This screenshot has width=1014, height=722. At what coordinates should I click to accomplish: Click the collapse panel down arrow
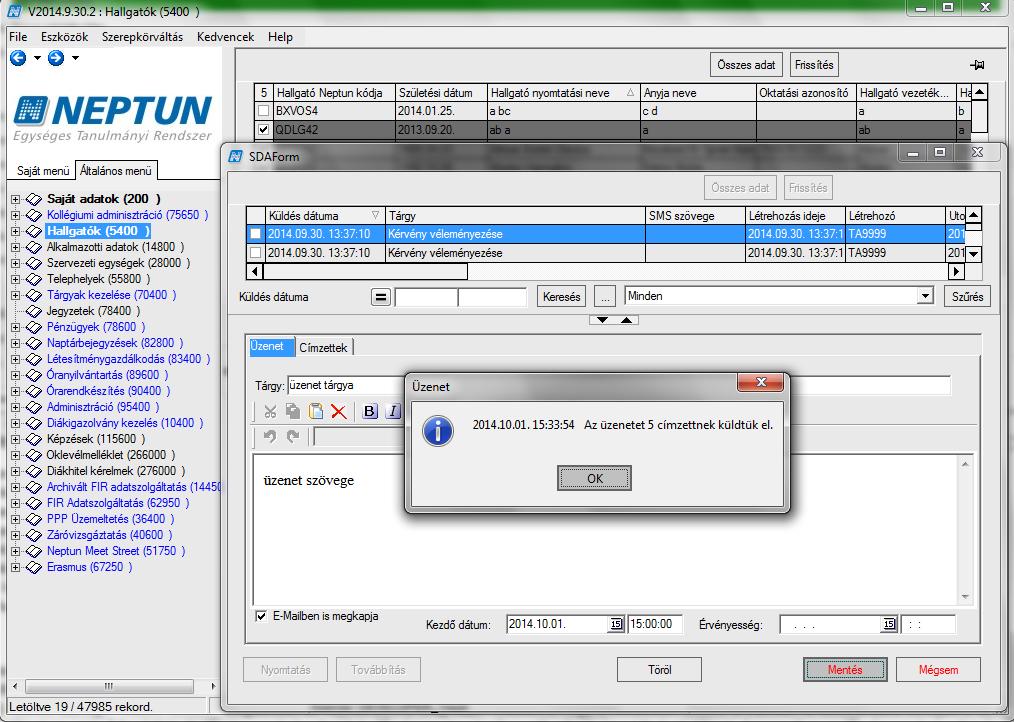[602, 320]
